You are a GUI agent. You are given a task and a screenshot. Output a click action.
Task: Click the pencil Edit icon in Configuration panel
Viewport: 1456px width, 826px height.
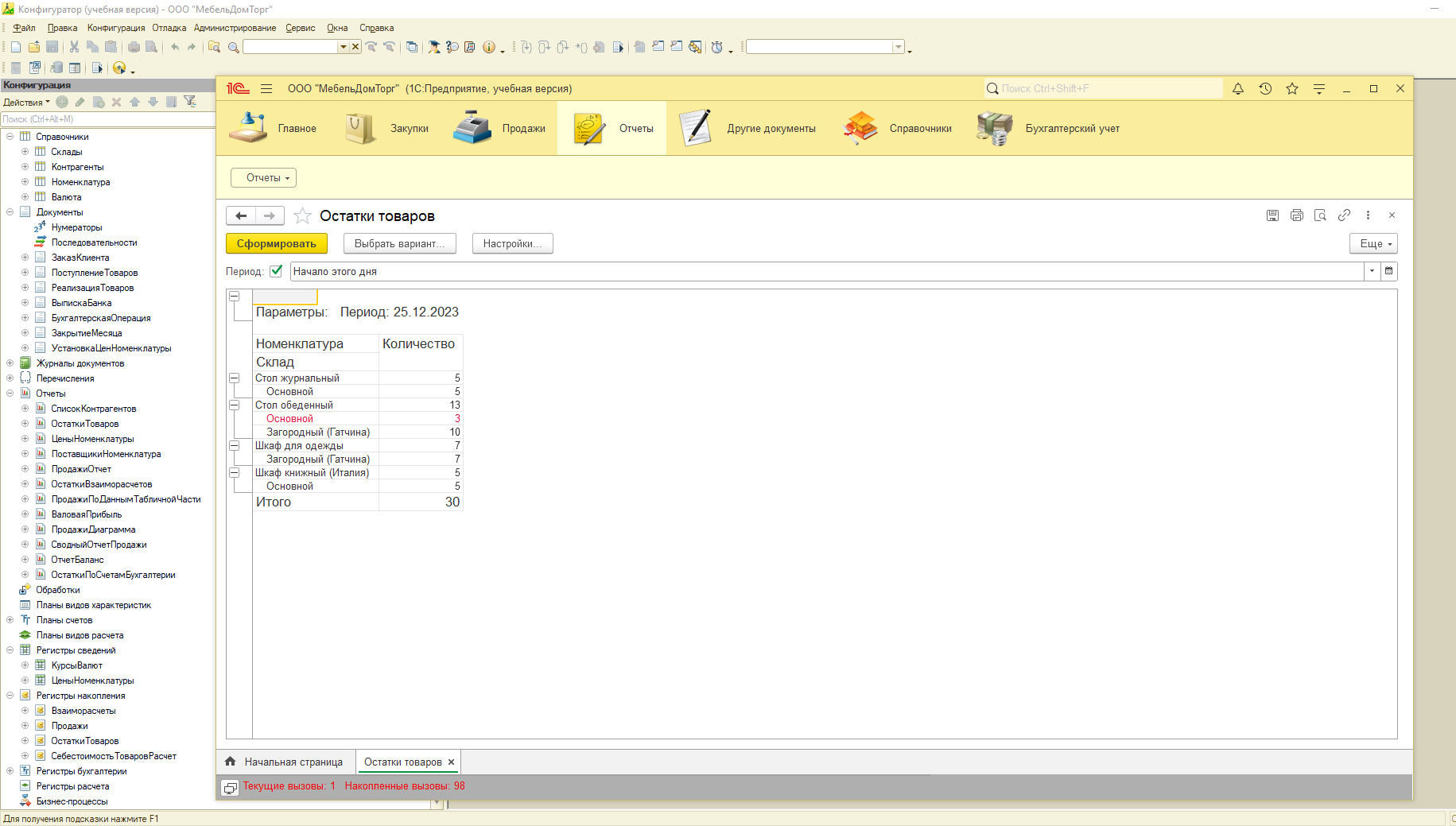(80, 102)
